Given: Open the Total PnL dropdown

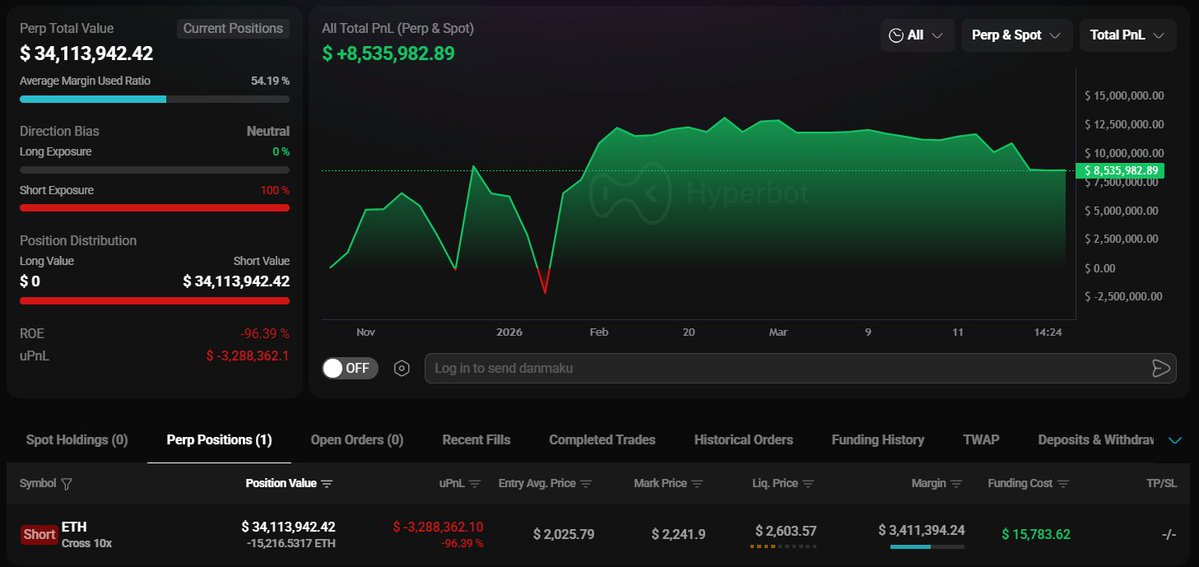Looking at the screenshot, I should [1127, 35].
